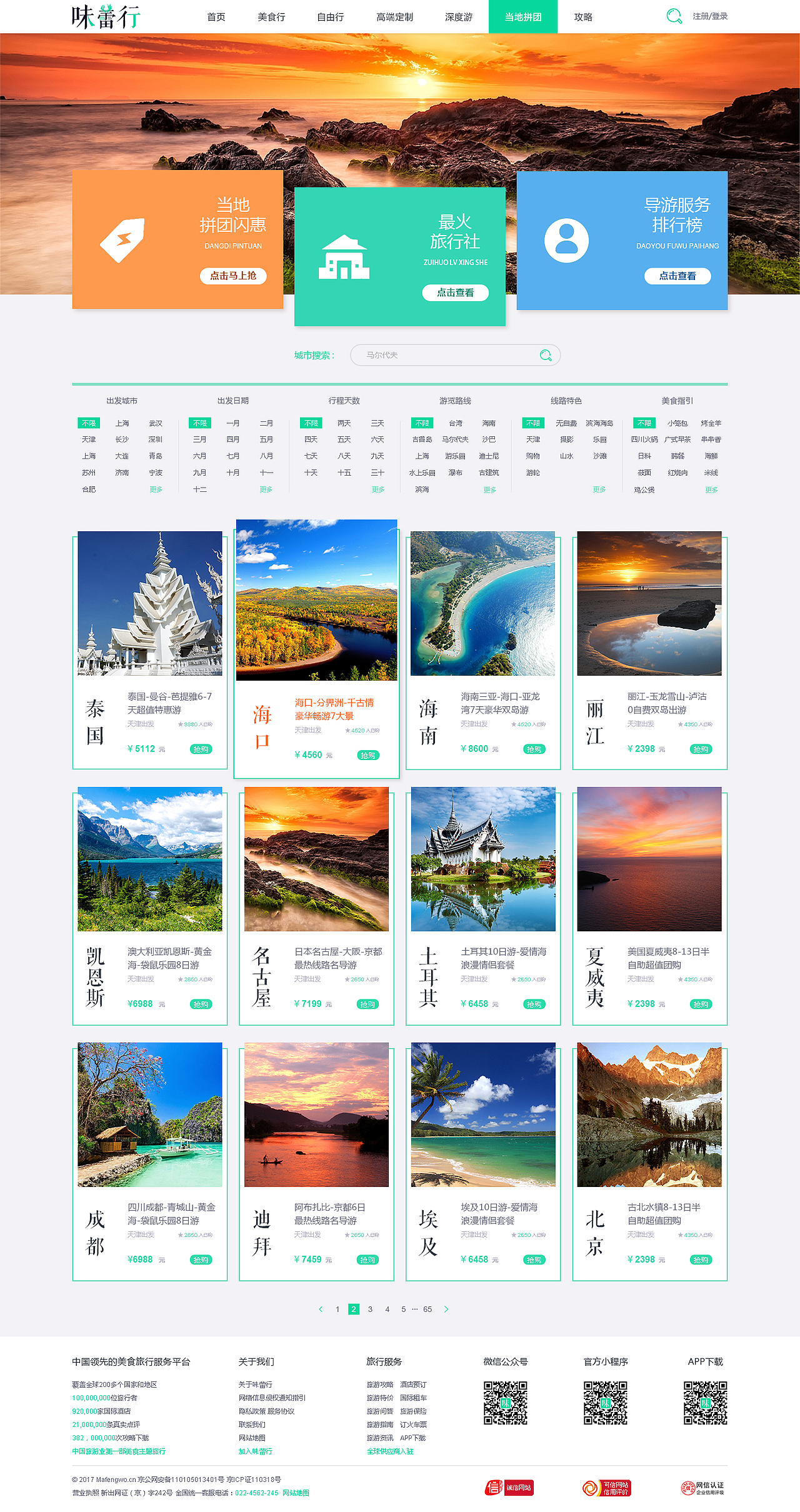Click the 加入味蕾行 footer link
This screenshot has width=800, height=1512.
255,1451
